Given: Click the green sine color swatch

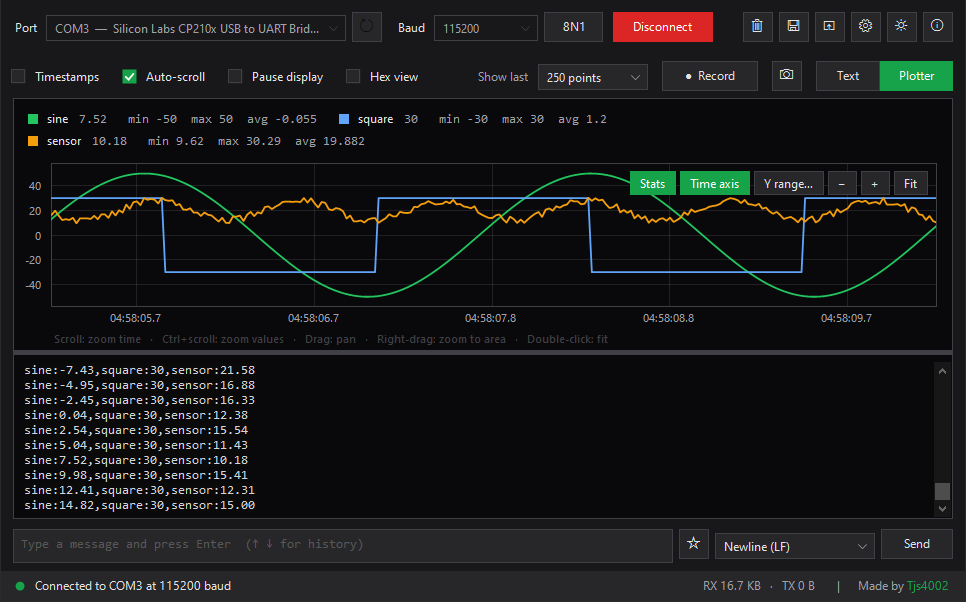Looking at the screenshot, I should (33, 119).
